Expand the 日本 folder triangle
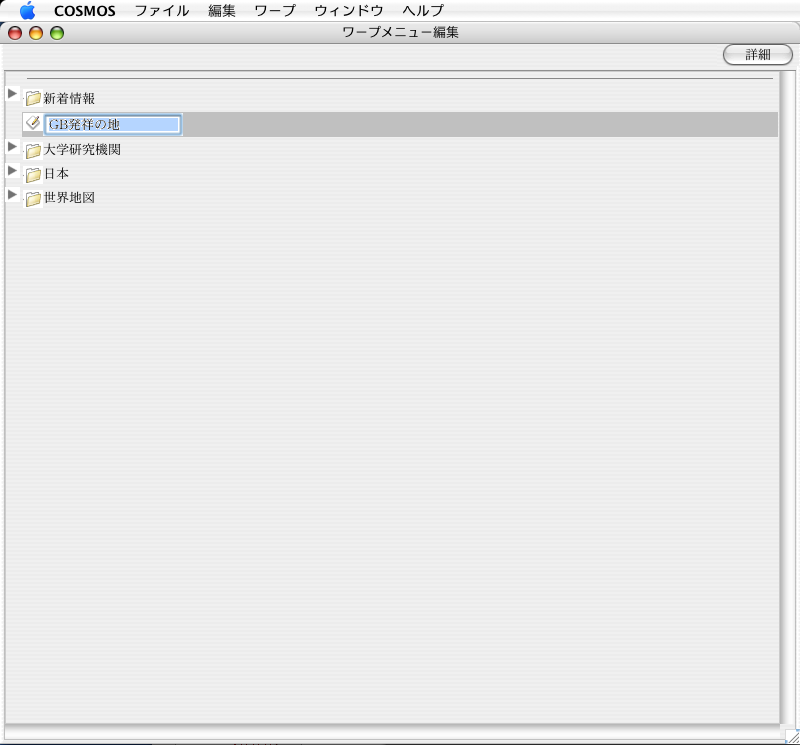Image resolution: width=800 pixels, height=745 pixels. tap(12, 170)
